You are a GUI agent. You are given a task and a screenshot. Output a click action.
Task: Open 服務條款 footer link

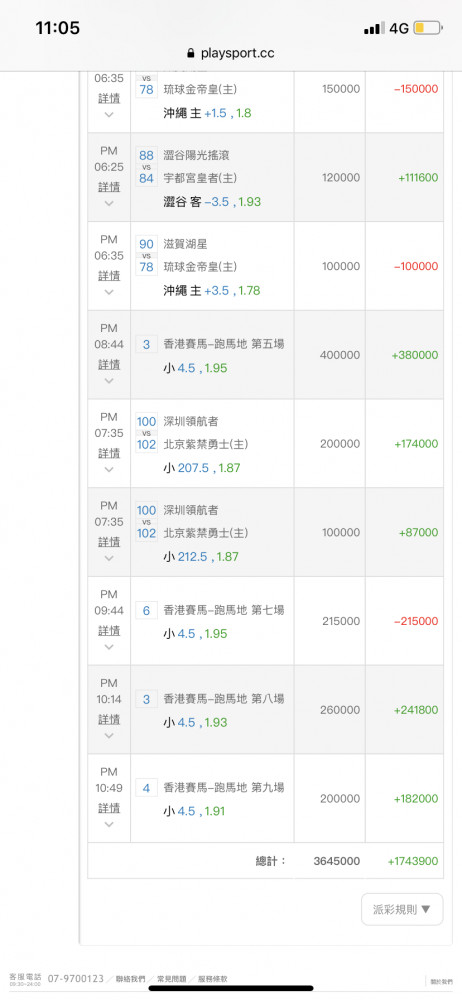pos(212,979)
